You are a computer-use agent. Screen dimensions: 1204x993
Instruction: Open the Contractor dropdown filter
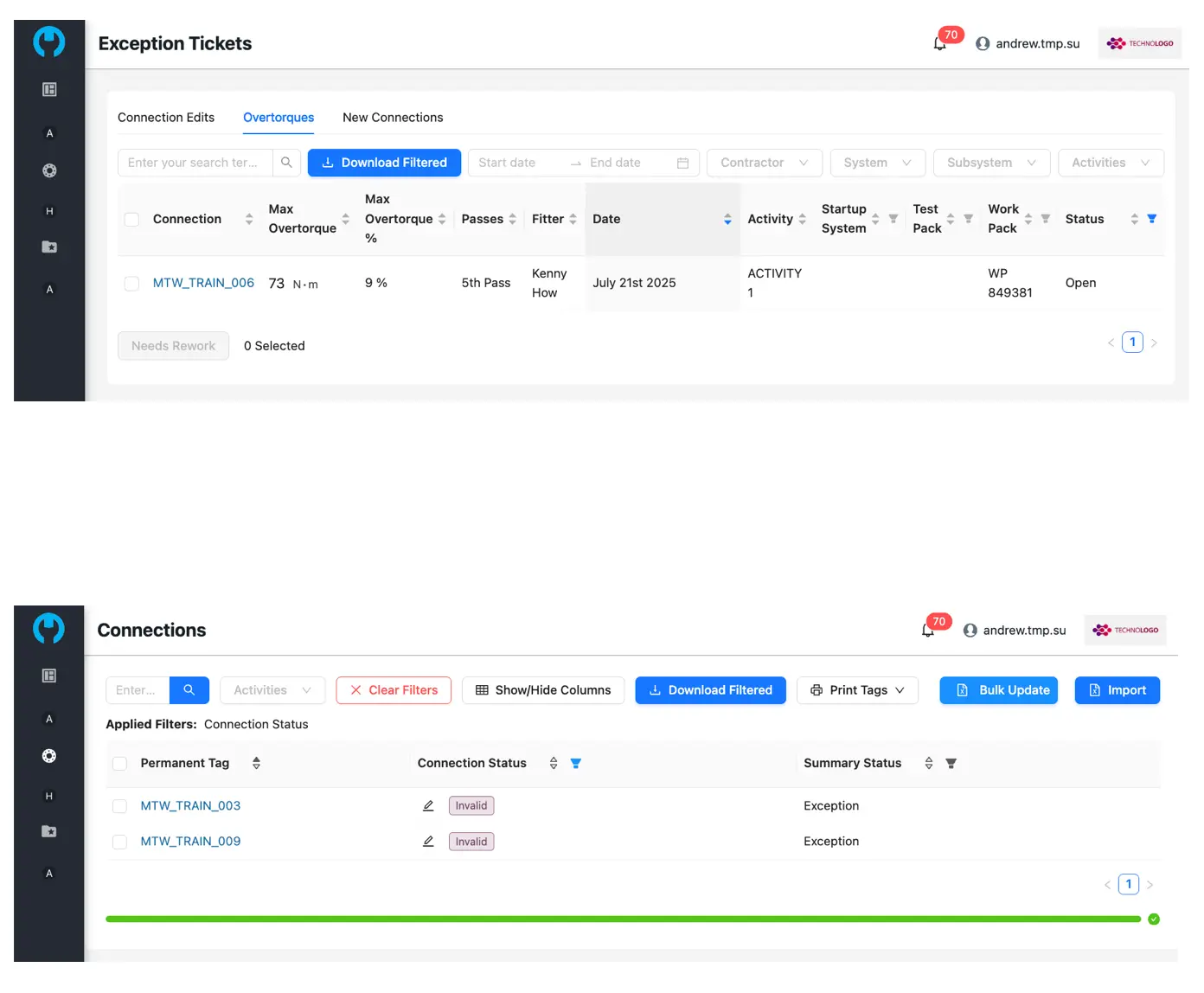764,163
